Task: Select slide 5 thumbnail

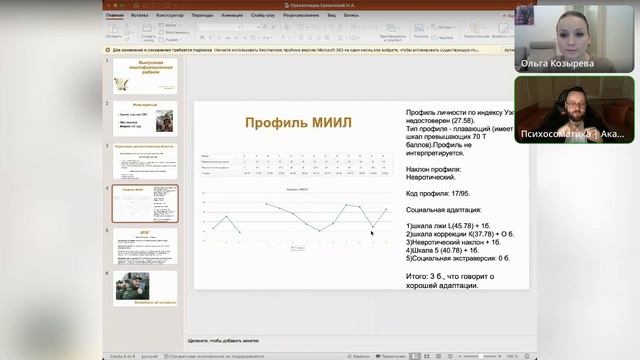Action: tap(145, 246)
